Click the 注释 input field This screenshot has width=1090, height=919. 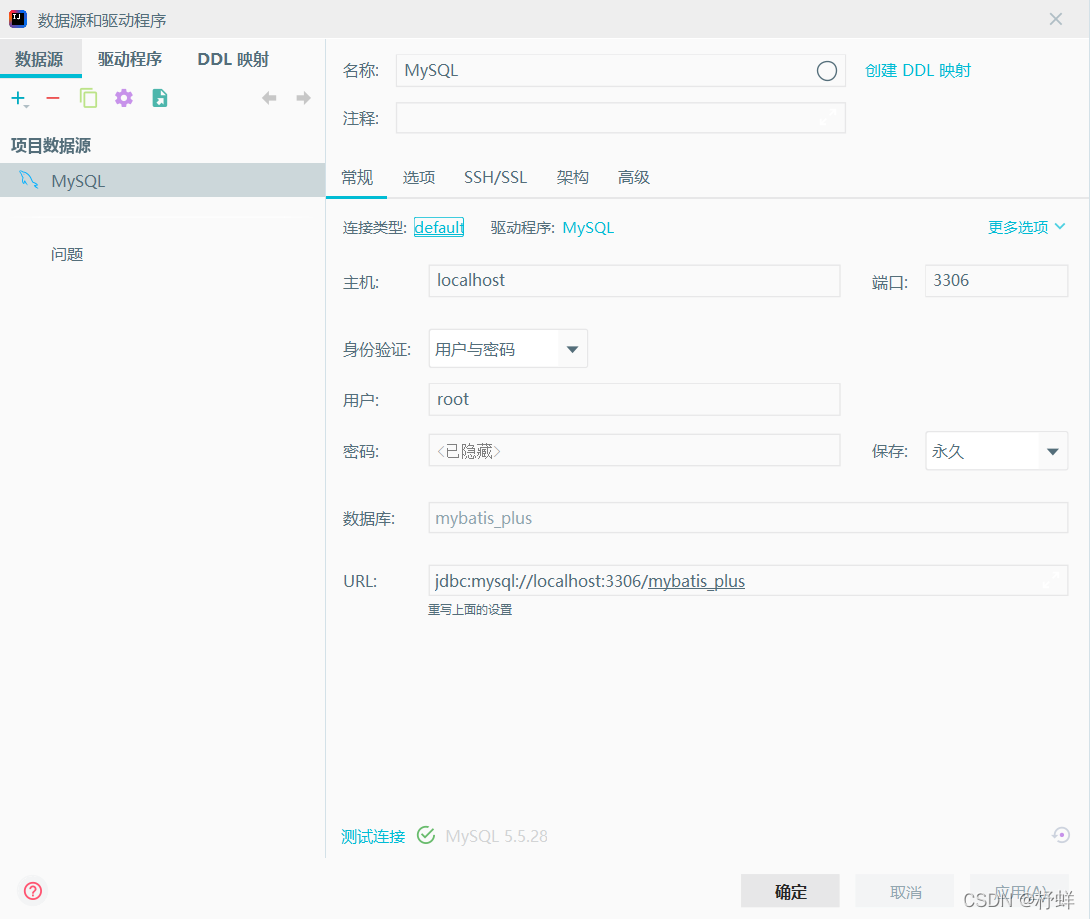click(x=621, y=117)
